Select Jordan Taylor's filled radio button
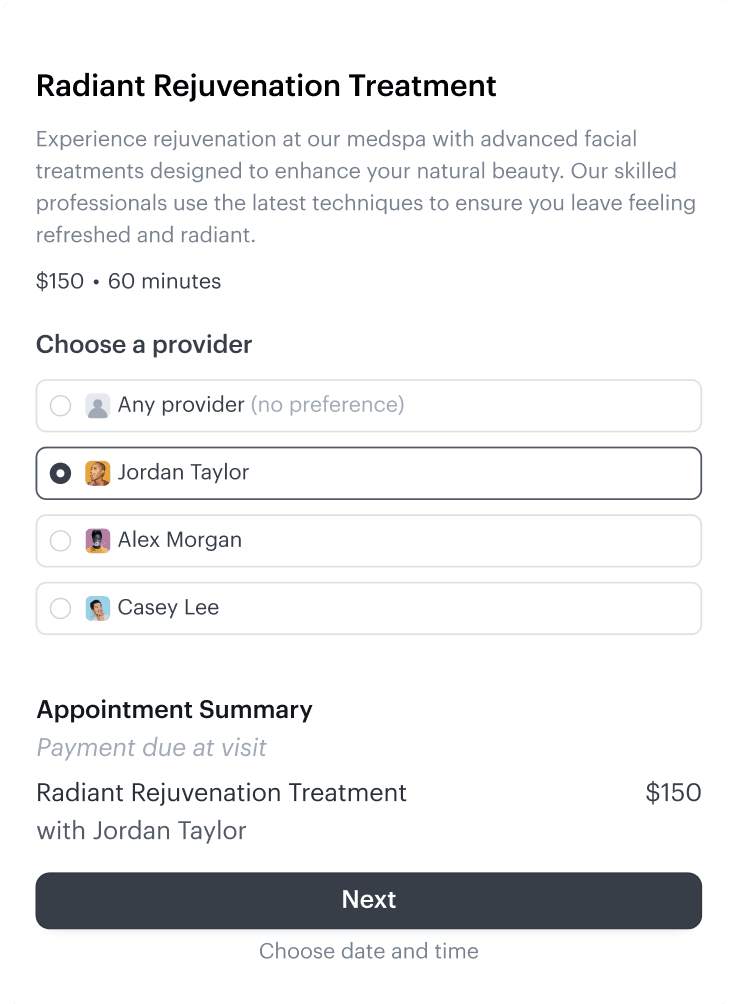 [x=60, y=473]
